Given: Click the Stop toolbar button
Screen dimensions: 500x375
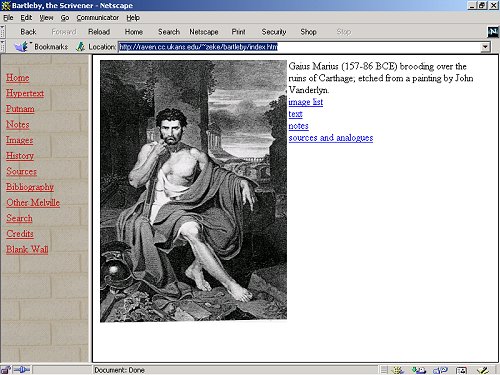Looking at the screenshot, I should [x=344, y=32].
